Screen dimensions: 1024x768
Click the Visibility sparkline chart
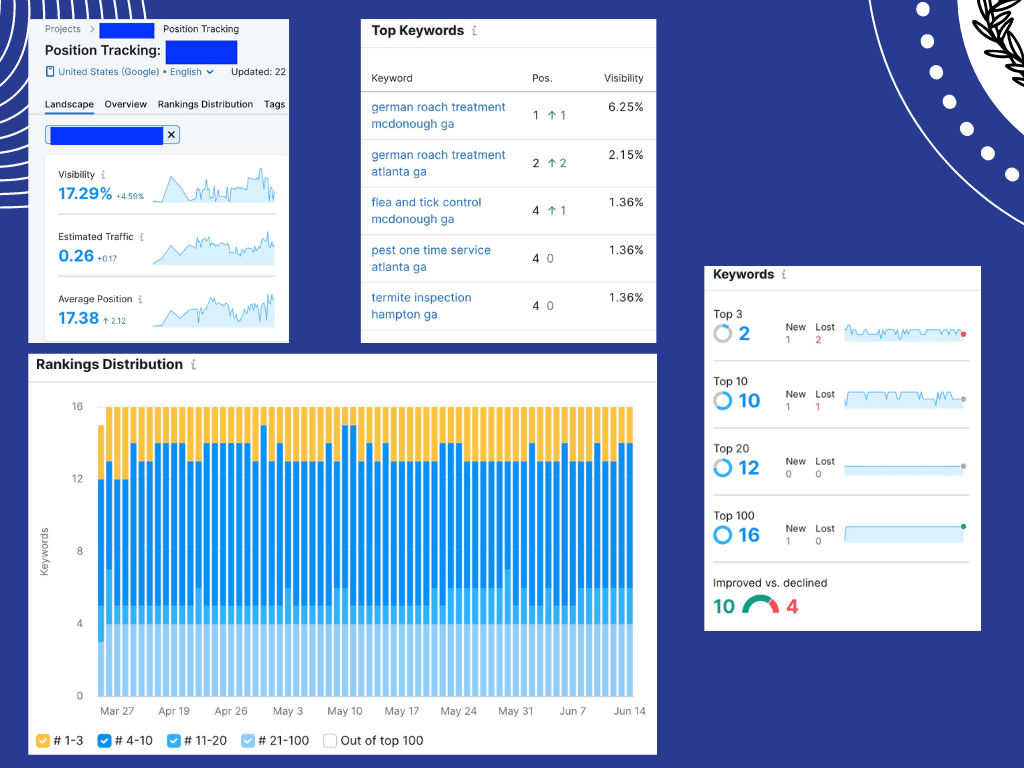[214, 185]
